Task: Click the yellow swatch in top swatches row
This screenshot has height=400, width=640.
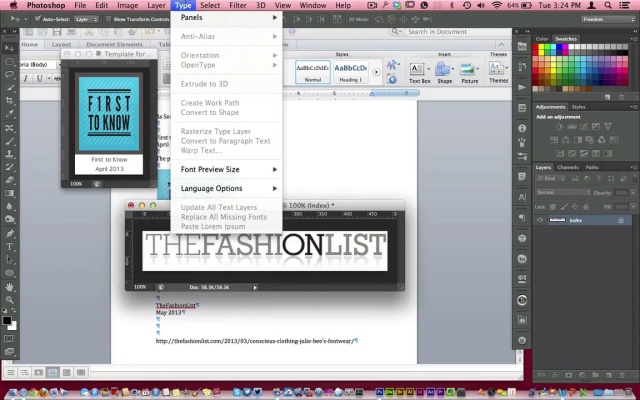Action: click(x=541, y=47)
